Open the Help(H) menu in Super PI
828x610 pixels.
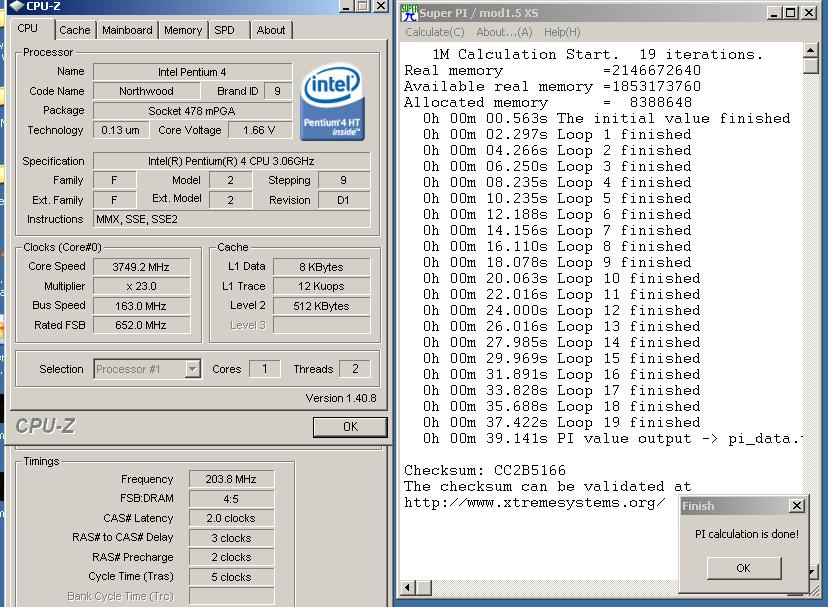[562, 32]
